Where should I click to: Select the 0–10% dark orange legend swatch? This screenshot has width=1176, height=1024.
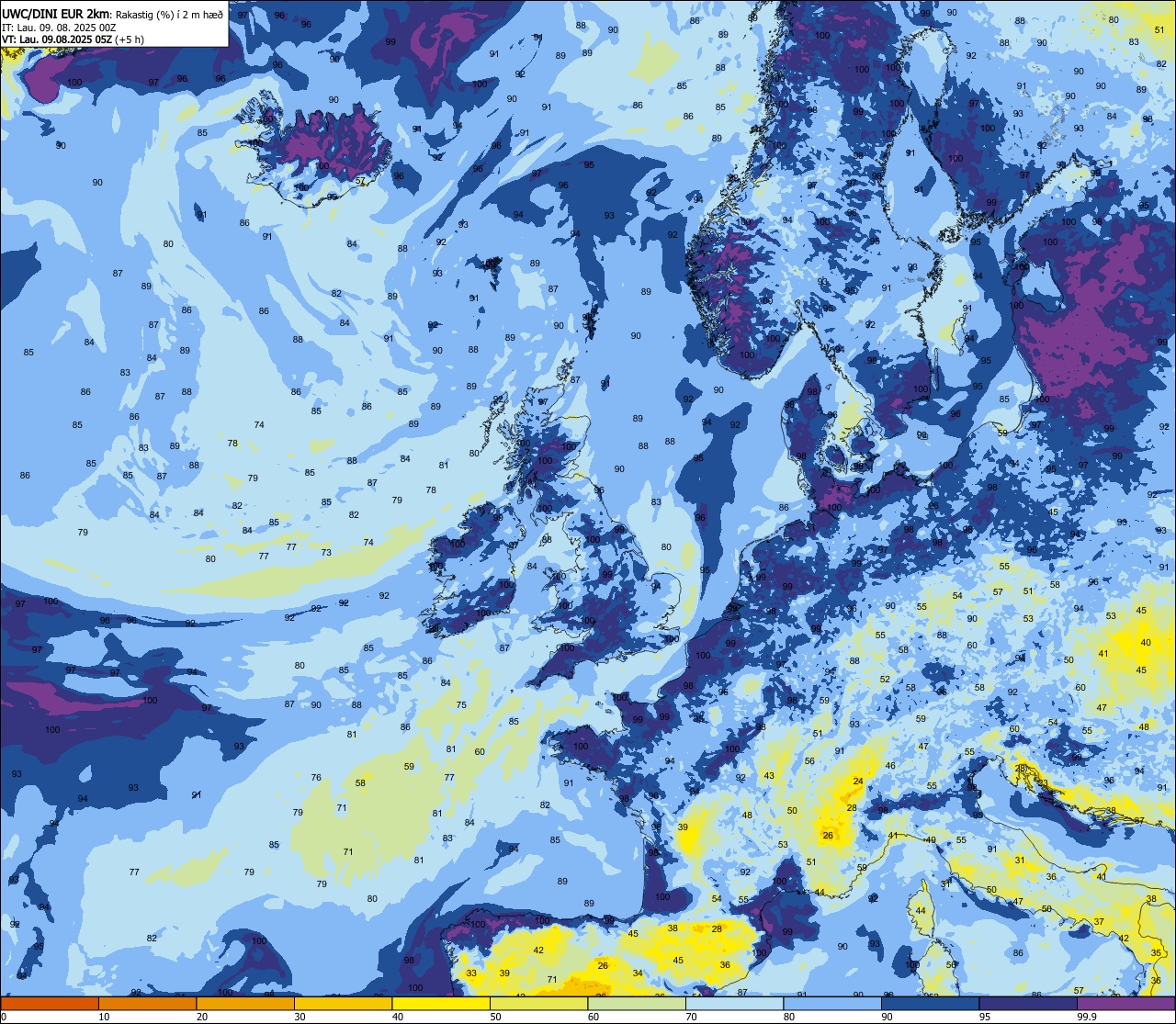point(50,1003)
